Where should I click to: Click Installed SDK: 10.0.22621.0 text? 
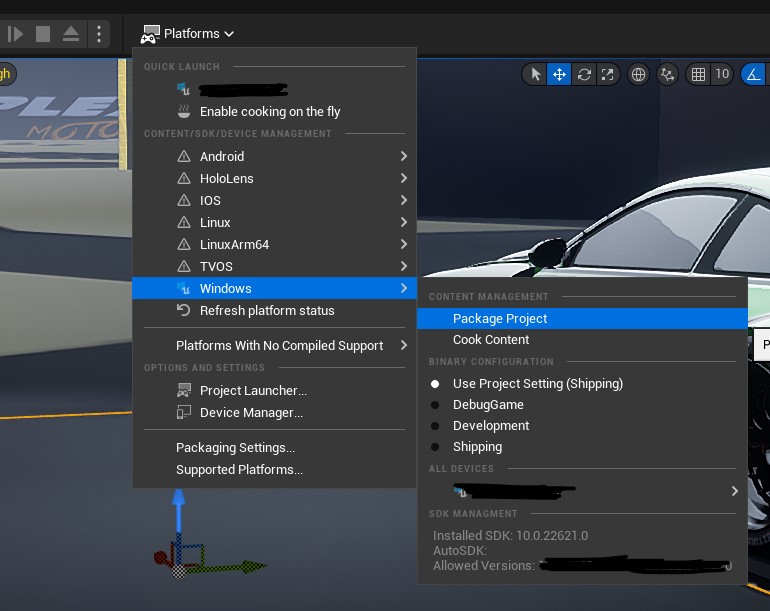pos(510,535)
